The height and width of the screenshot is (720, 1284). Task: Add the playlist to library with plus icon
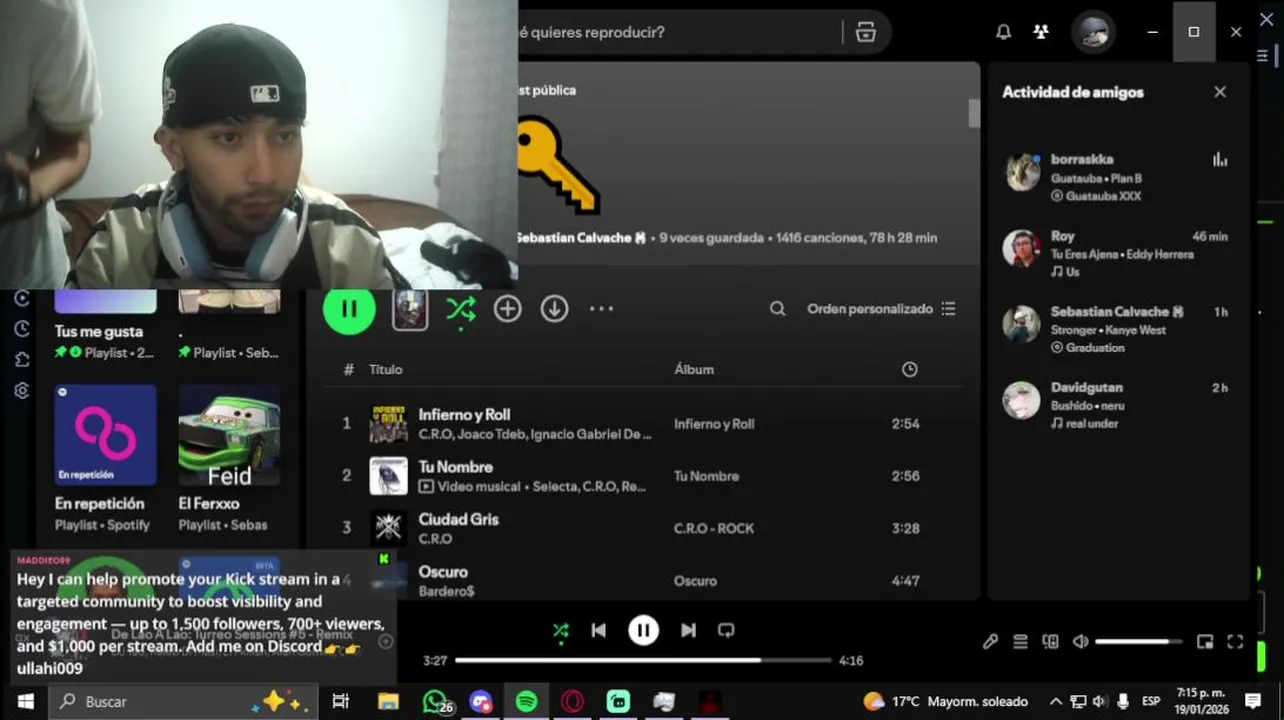(508, 309)
